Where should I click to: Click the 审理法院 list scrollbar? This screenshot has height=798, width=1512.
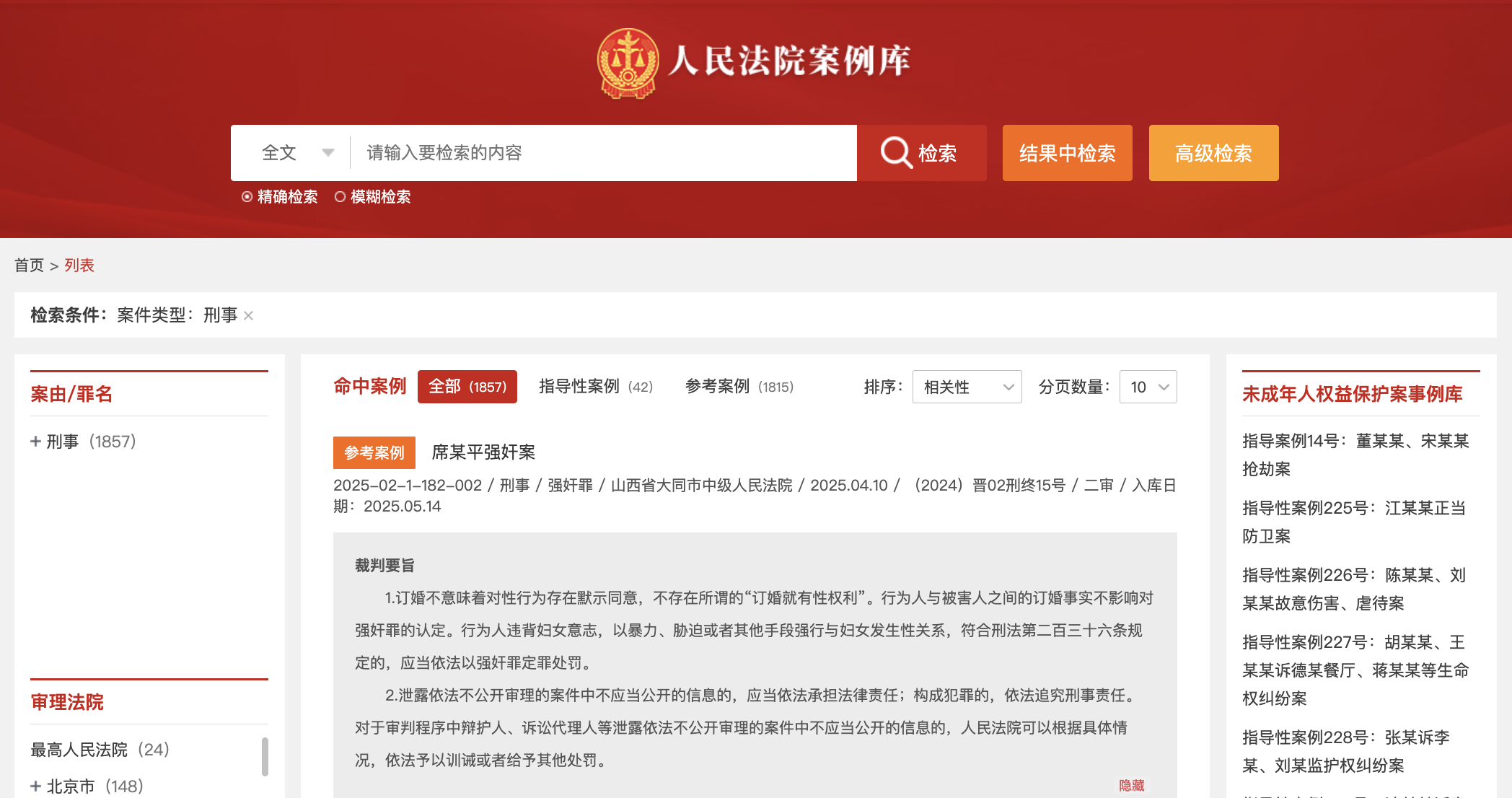coord(265,756)
